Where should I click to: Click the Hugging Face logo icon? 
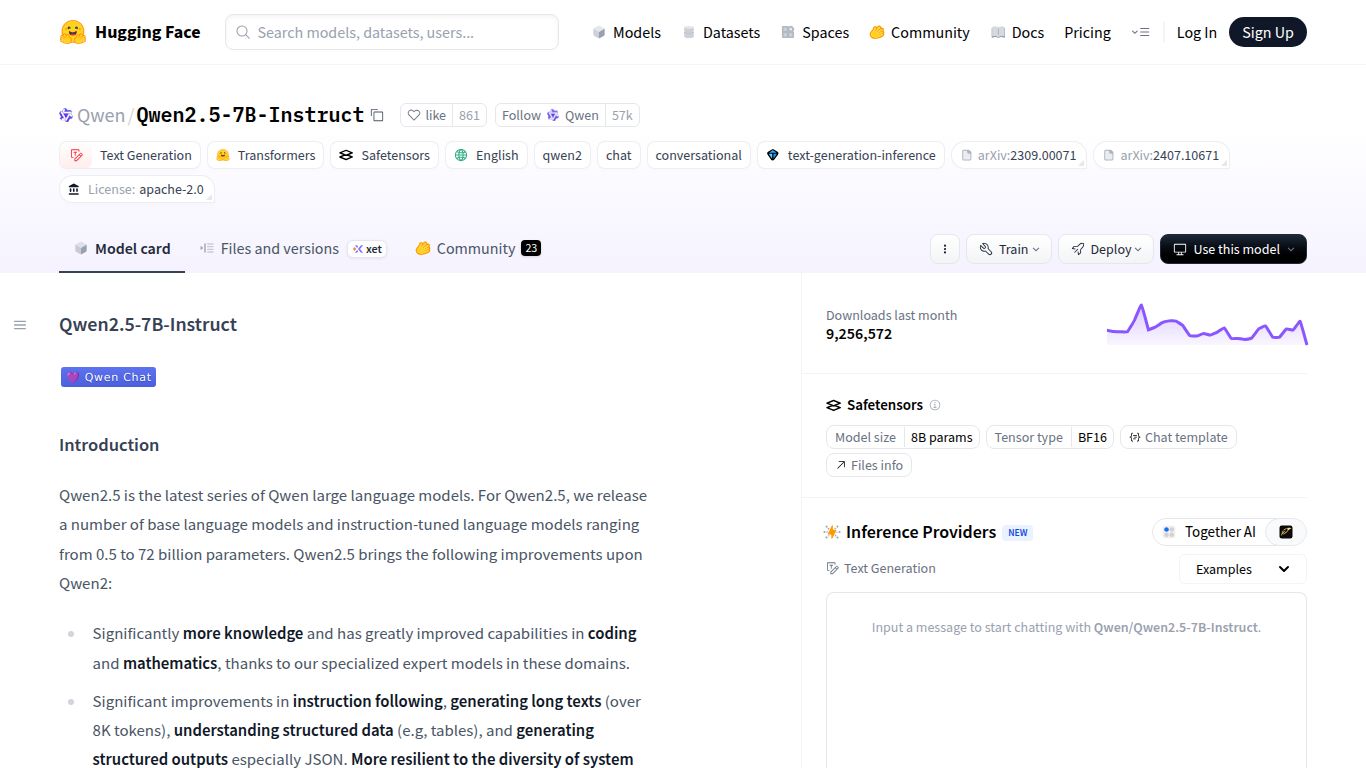pos(73,32)
